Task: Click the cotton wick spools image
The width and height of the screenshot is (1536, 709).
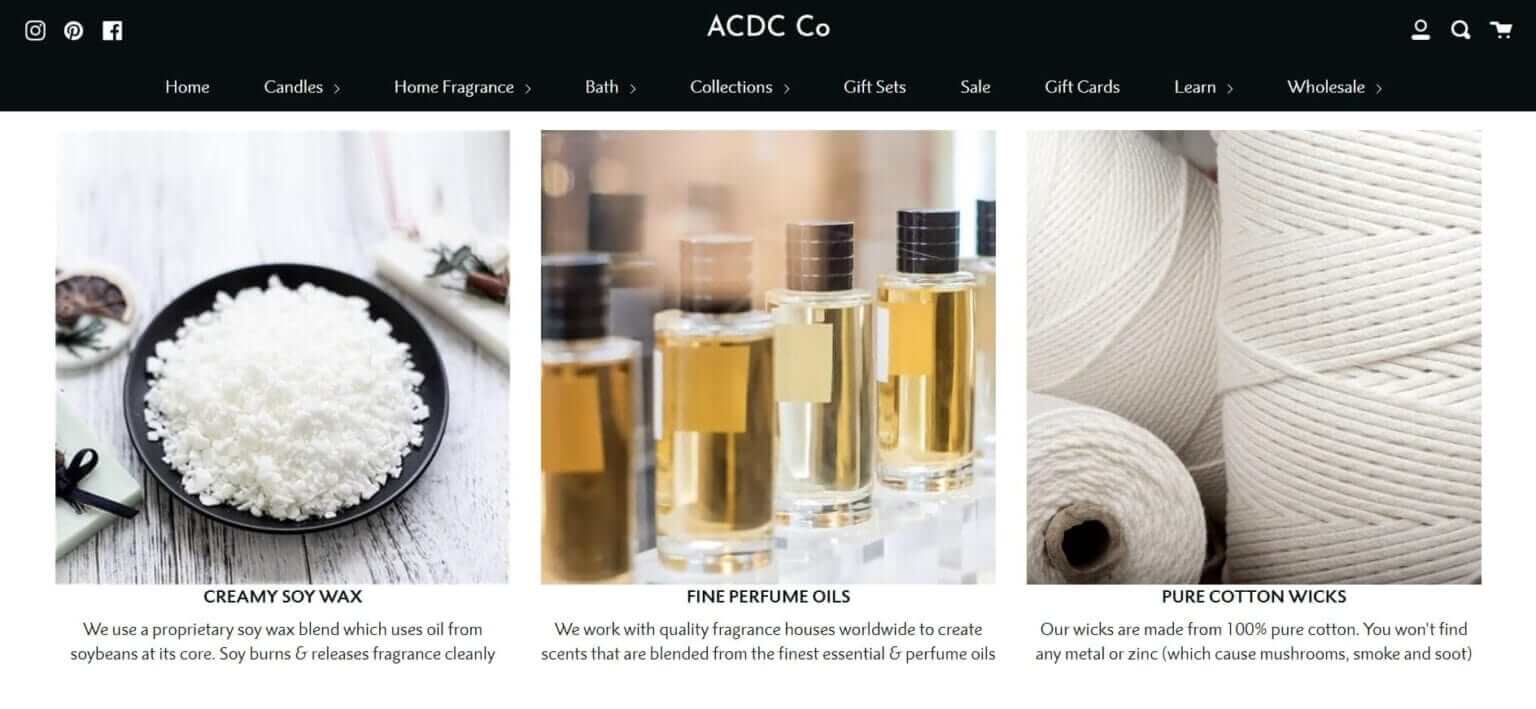Action: (1254, 357)
